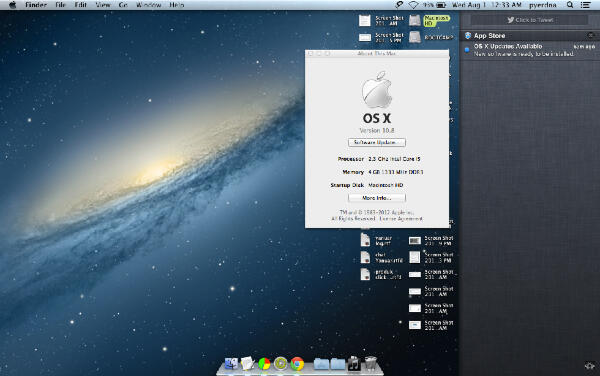Open the first folder stack in the Dock

coord(321,364)
